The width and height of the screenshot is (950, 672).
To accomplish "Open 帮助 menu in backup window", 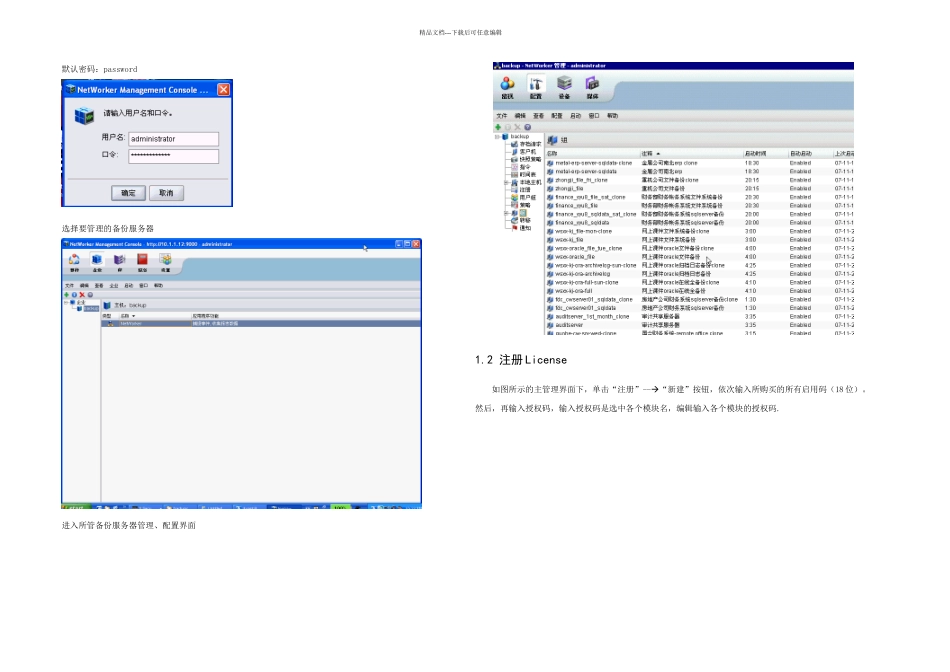I will tap(613, 116).
